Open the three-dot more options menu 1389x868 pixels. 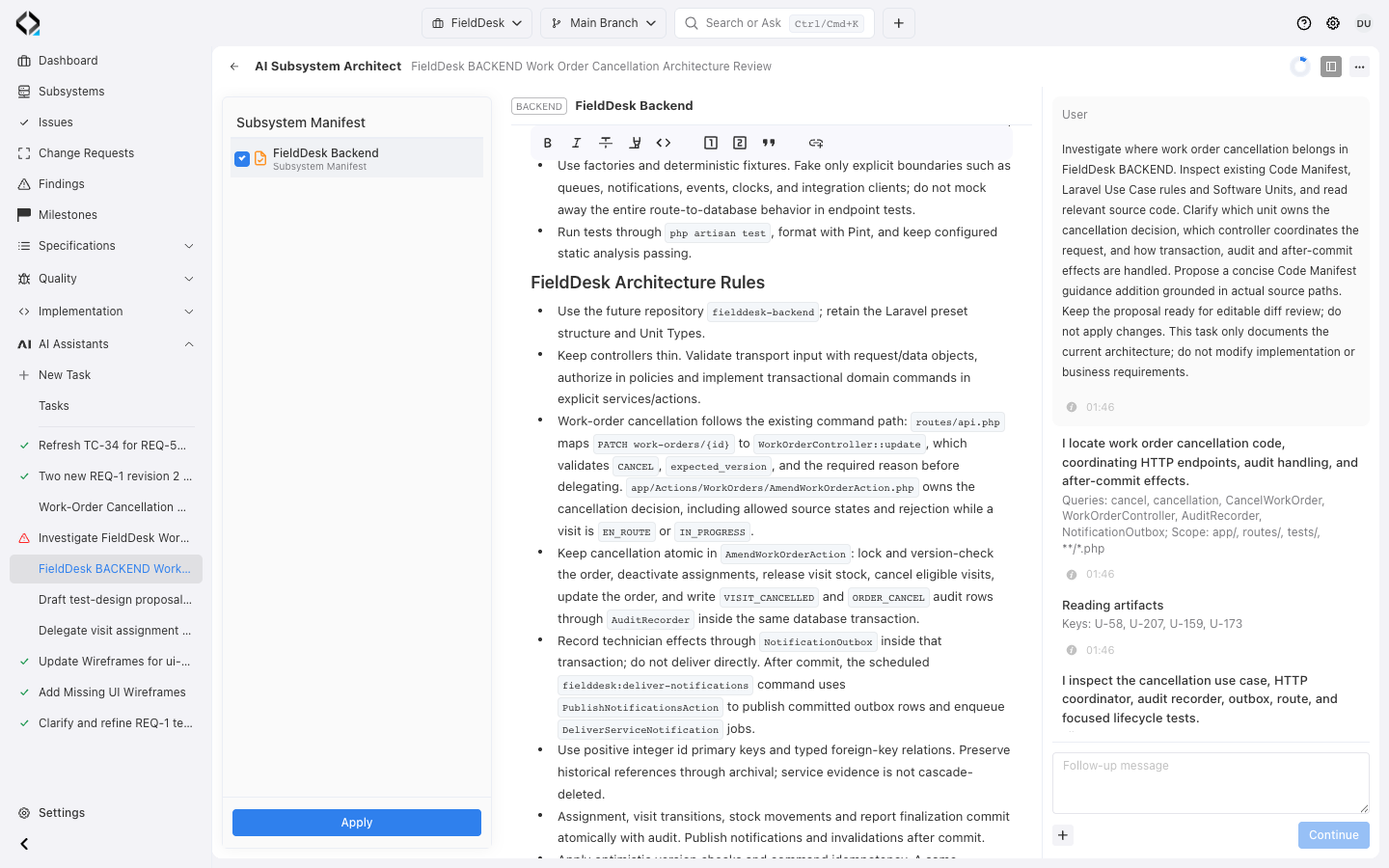[x=1359, y=67]
